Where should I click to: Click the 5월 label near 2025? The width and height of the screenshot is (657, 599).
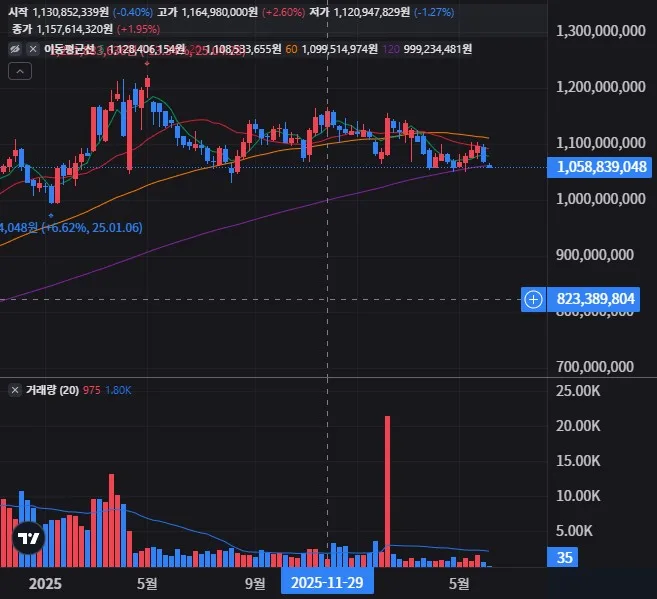pos(147,583)
